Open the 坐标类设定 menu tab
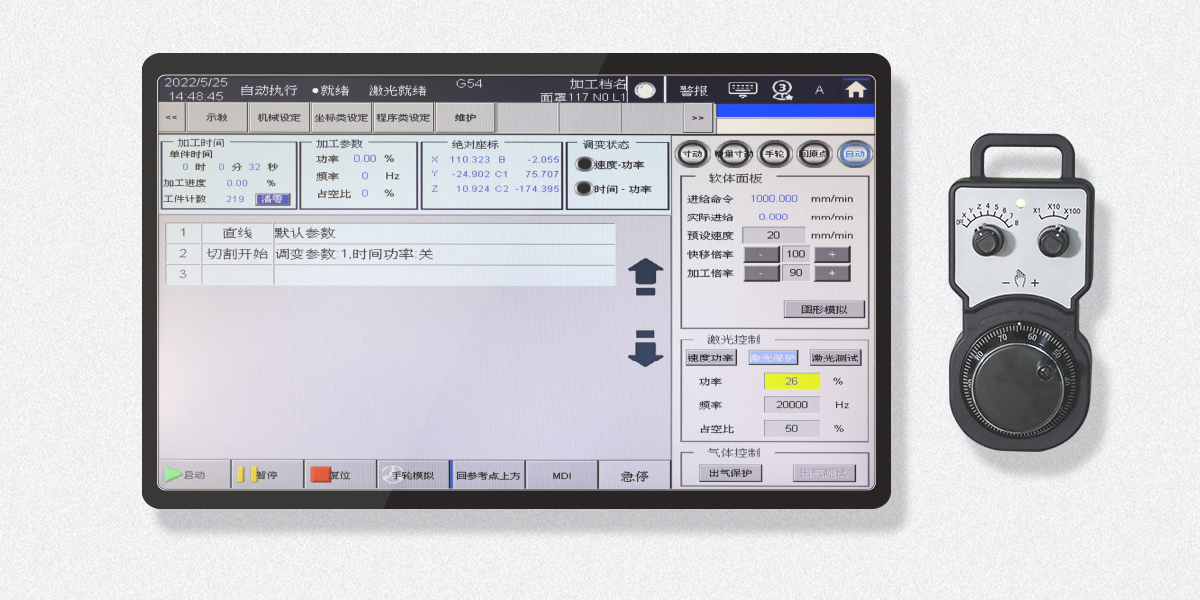The image size is (1200, 600). [340, 117]
